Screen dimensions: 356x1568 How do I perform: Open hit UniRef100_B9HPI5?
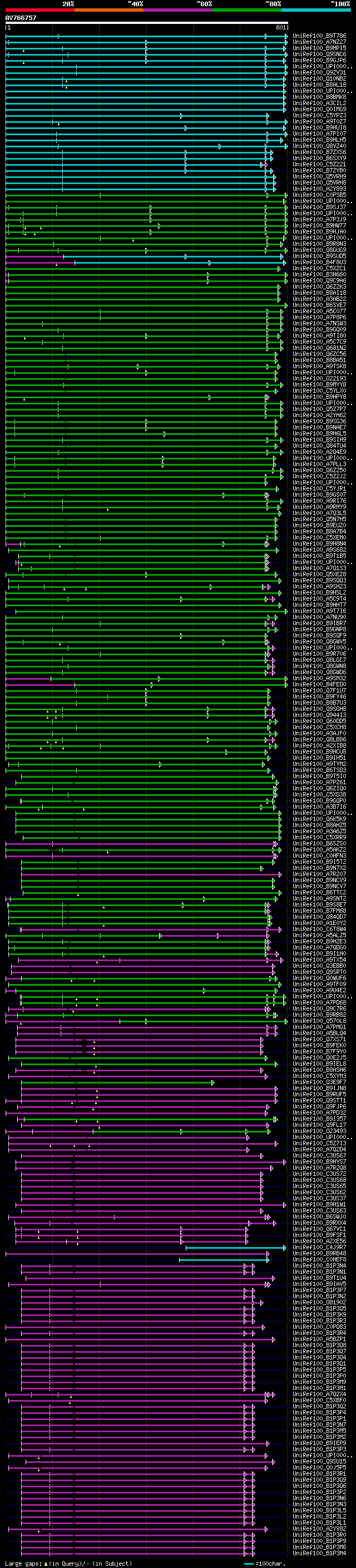[x=319, y=48]
